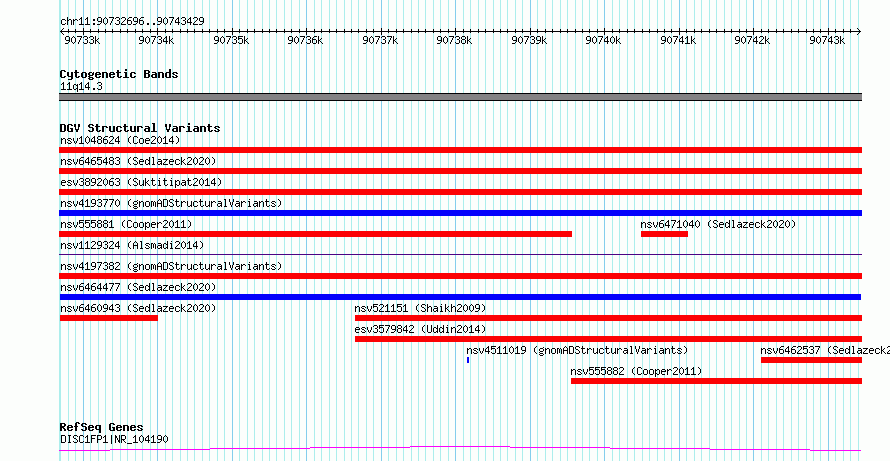
Task: Open nsv6464477 (Sedlazeck2020) label
Action: (138, 287)
